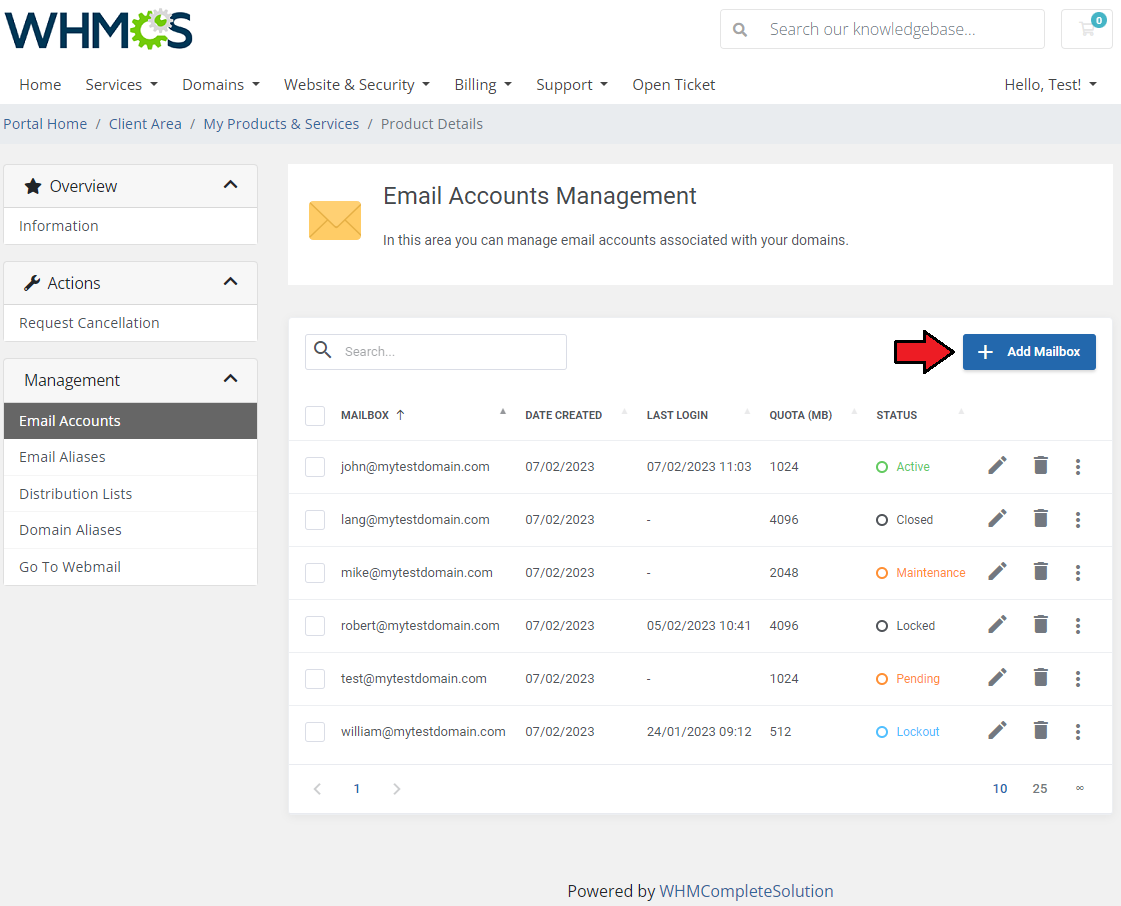Request Cancellation in Actions panel
The width and height of the screenshot is (1121, 906).
[130, 322]
